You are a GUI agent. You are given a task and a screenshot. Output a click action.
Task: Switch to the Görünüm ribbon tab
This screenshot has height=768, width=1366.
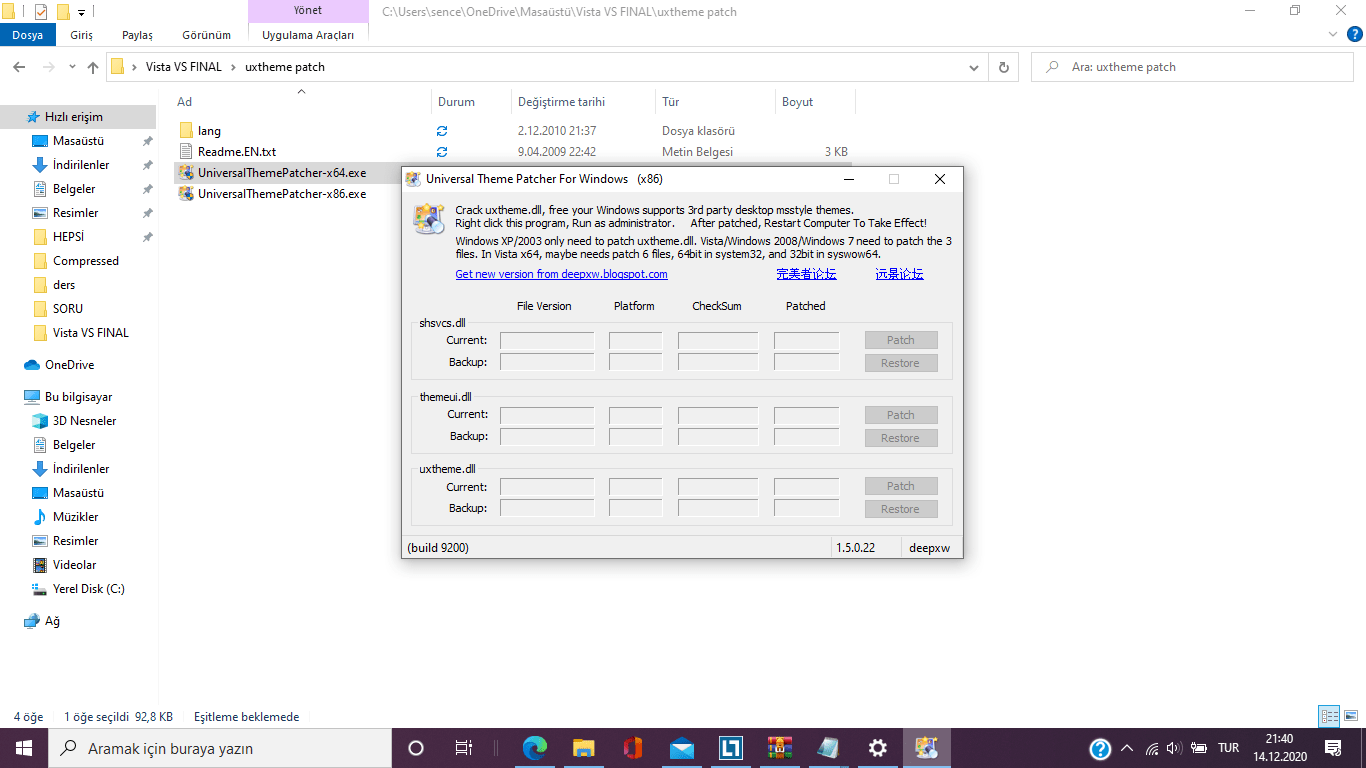click(206, 35)
